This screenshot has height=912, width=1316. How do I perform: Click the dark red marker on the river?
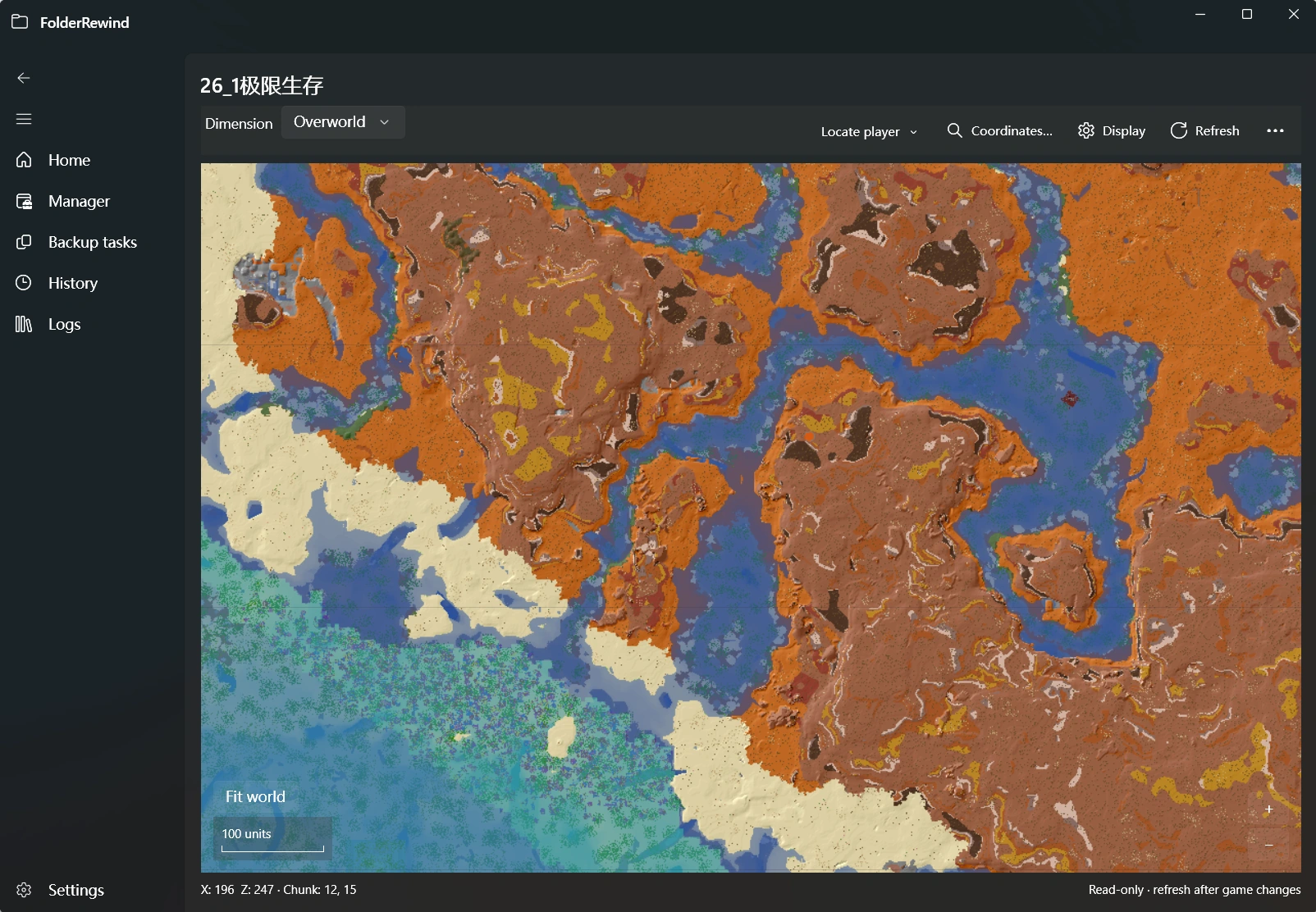click(1070, 399)
